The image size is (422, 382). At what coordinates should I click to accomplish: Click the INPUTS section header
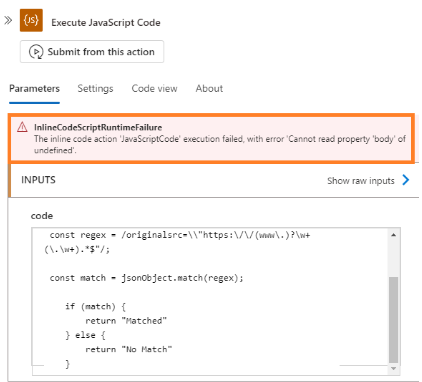pos(38,180)
